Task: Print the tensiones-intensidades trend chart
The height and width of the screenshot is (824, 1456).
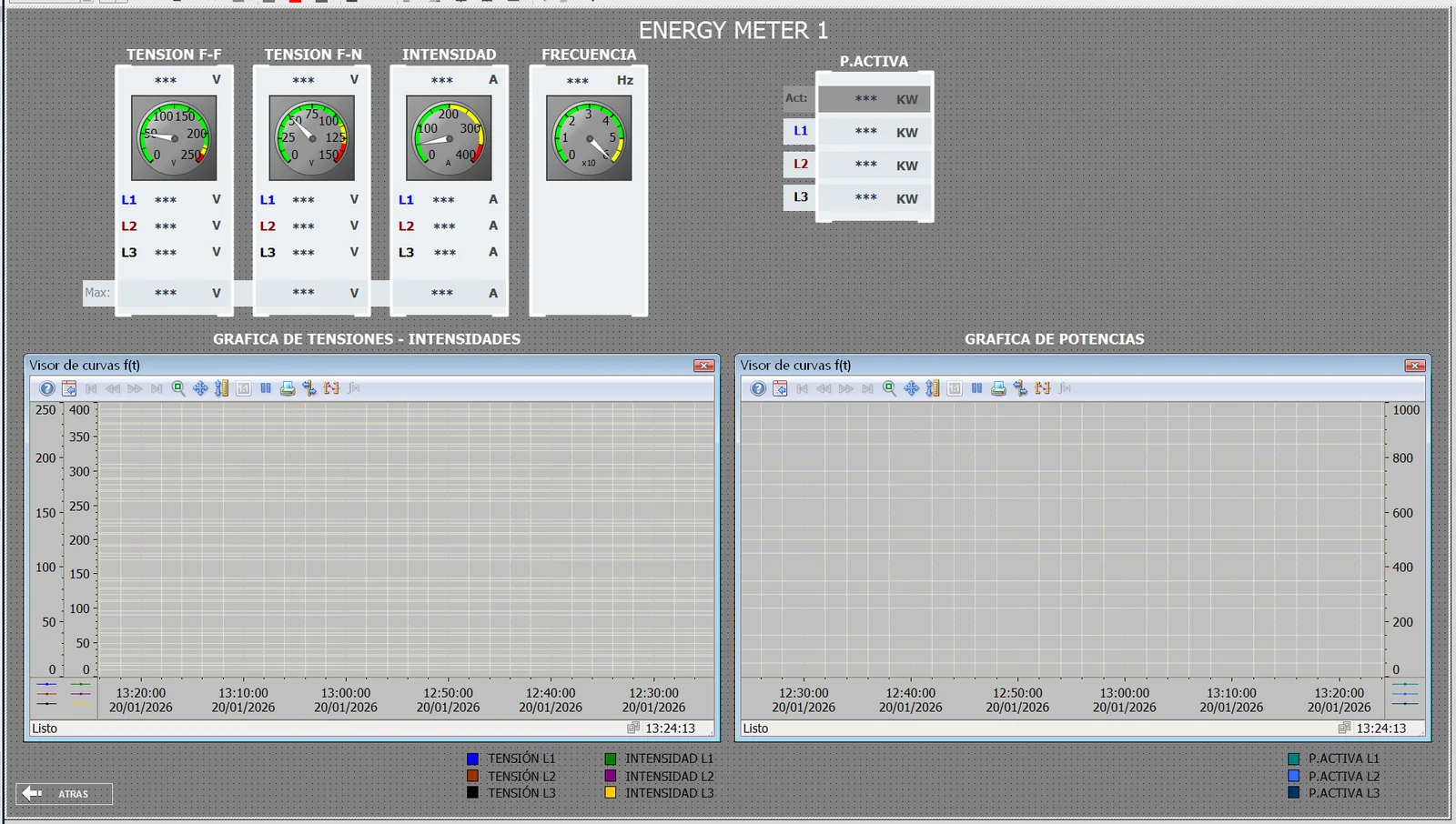Action: tap(288, 388)
